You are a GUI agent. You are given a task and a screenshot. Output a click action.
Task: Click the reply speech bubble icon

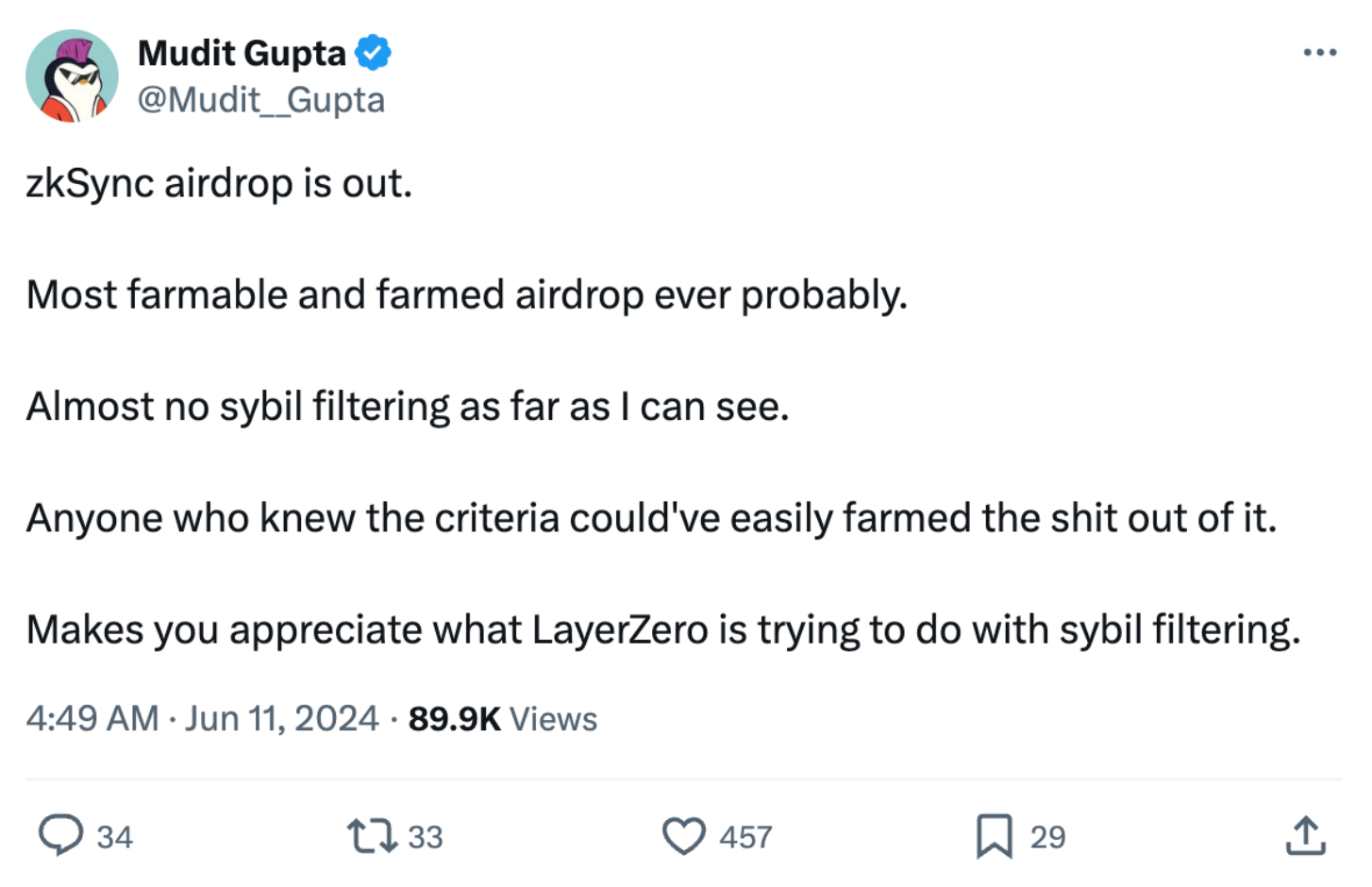(60, 835)
